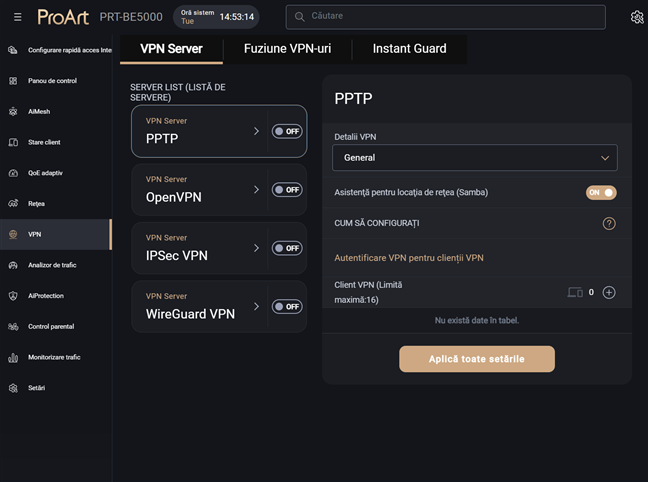648x482 pixels.
Task: Disable the Samba network location toggle
Action: coord(601,193)
